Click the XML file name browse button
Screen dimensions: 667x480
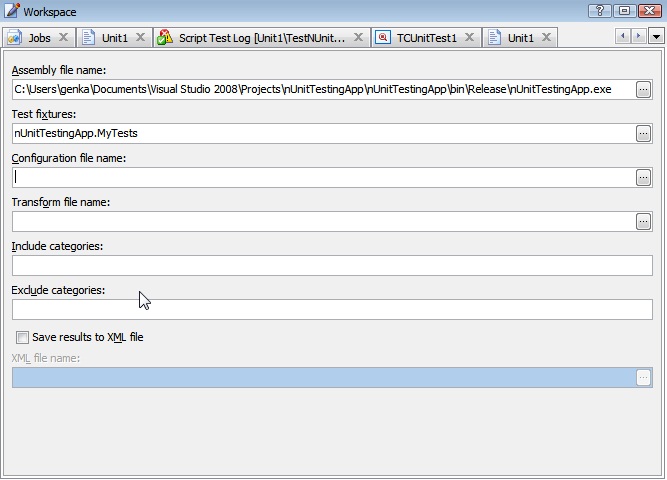click(x=643, y=377)
